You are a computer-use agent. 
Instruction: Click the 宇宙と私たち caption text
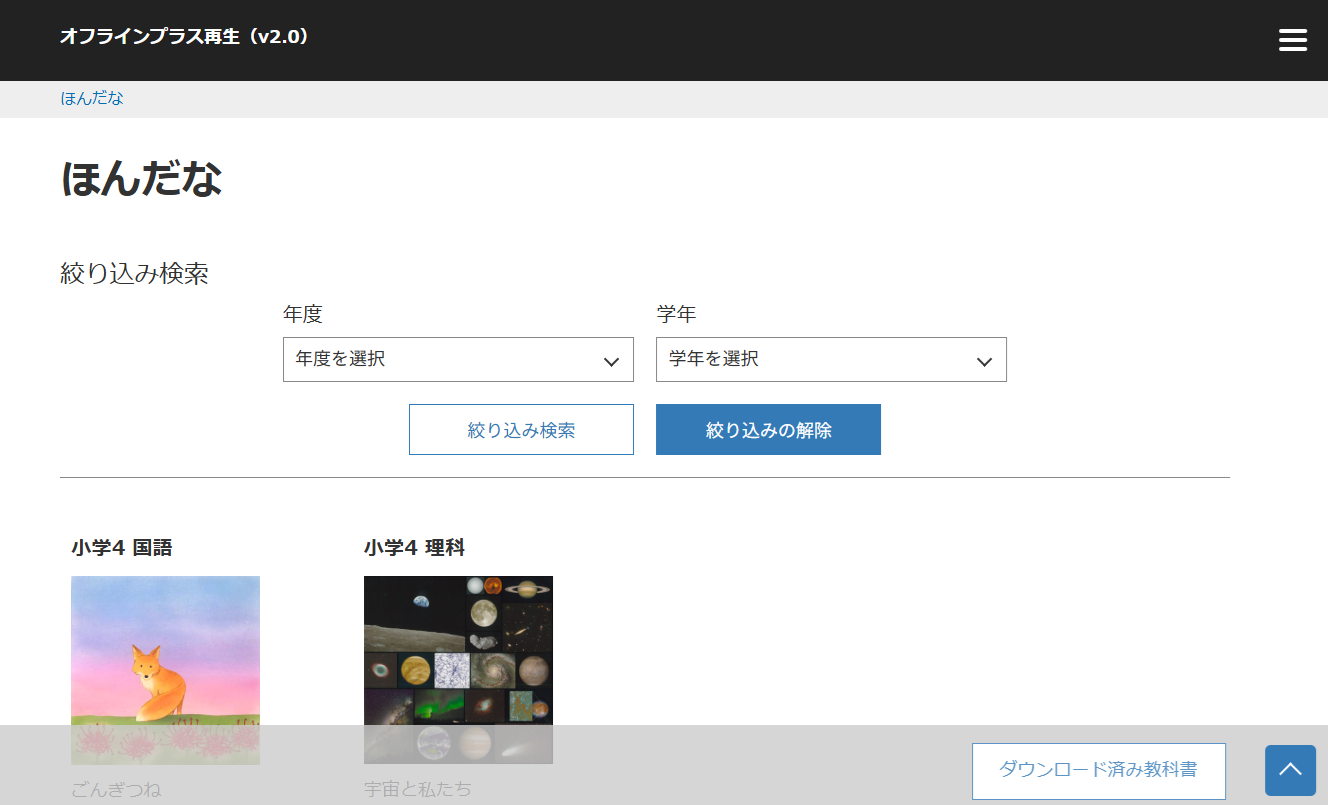tap(418, 789)
